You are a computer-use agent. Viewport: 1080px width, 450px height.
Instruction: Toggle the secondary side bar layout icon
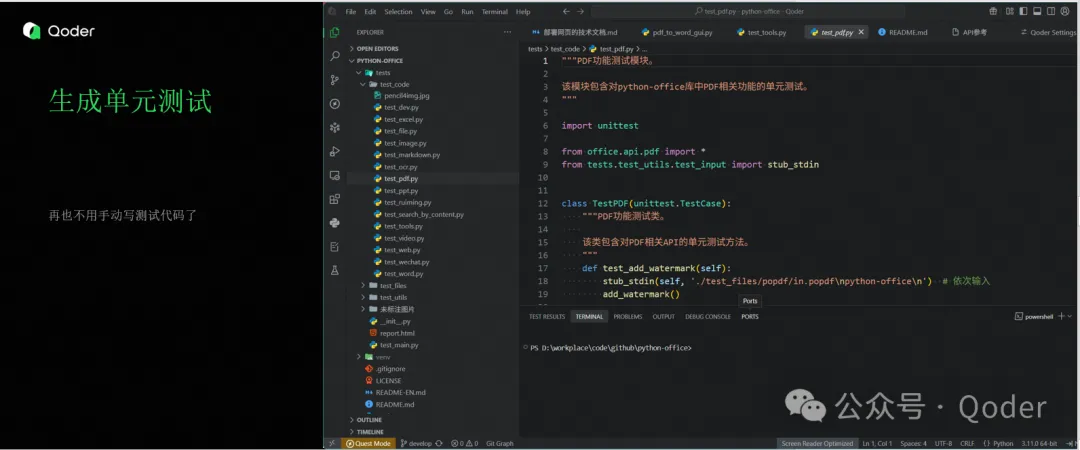[1052, 11]
